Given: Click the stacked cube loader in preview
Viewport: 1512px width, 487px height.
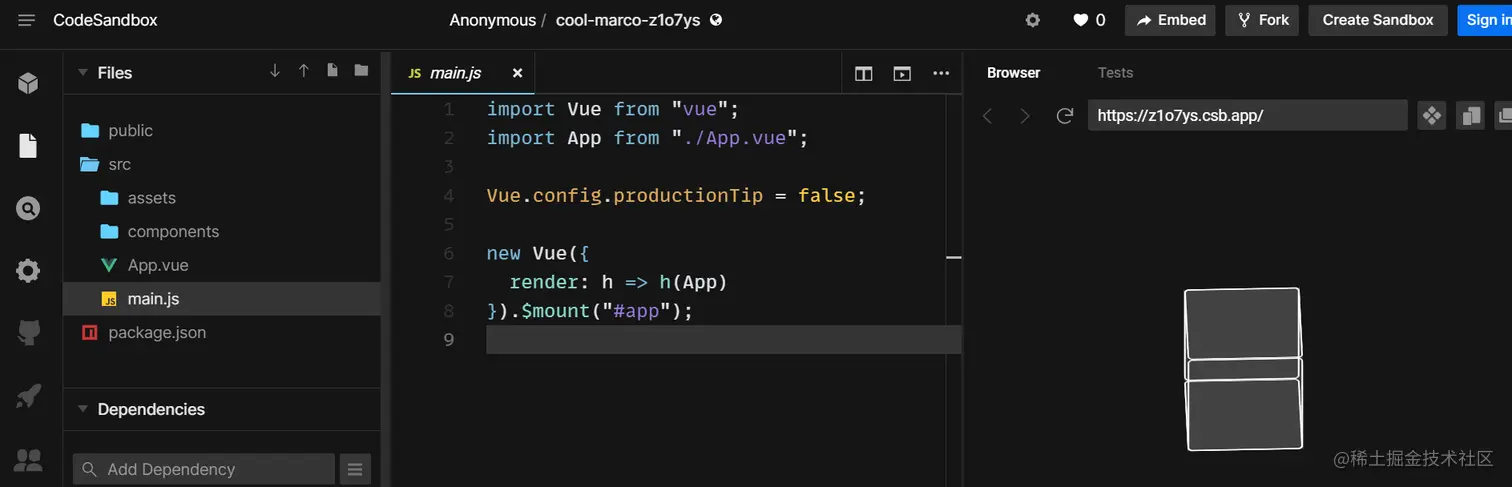Looking at the screenshot, I should click(1244, 369).
